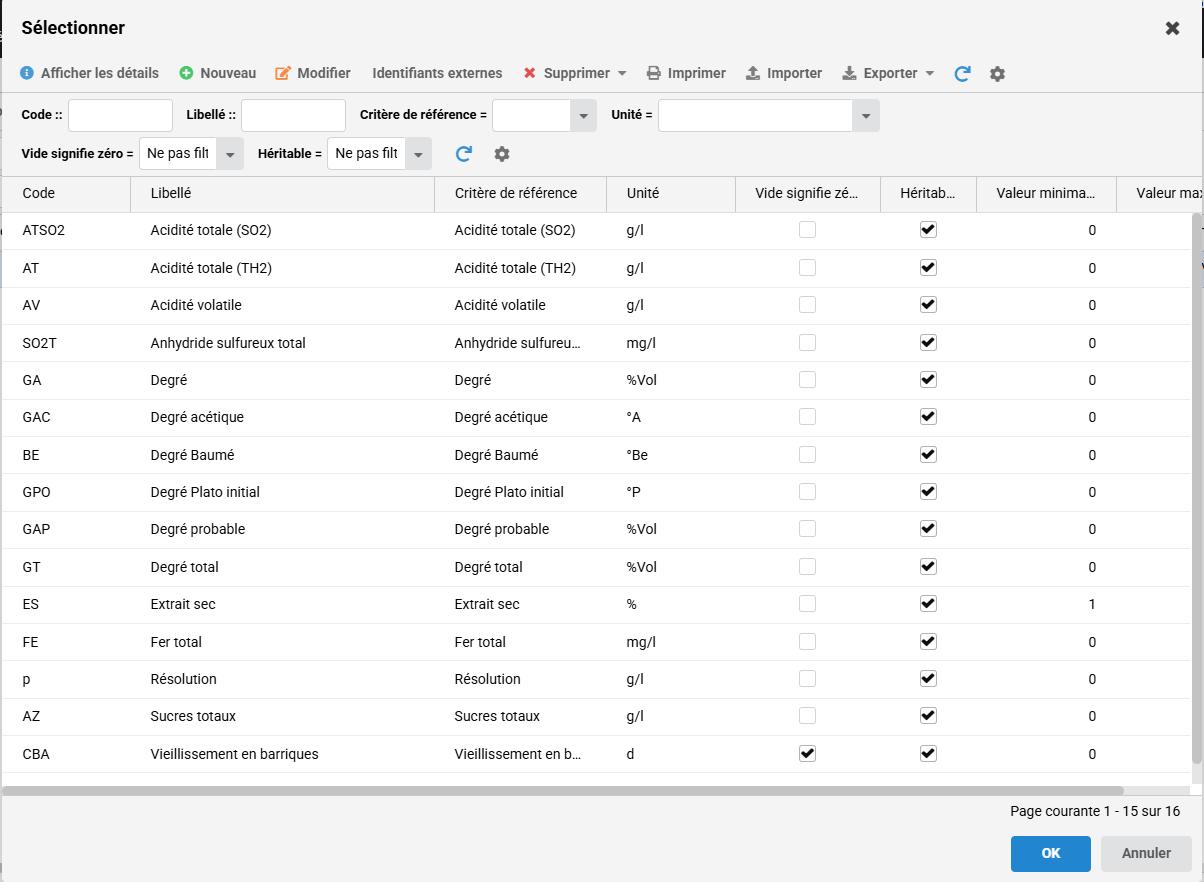Click the Code filter input field
The image size is (1204, 882).
(x=120, y=115)
